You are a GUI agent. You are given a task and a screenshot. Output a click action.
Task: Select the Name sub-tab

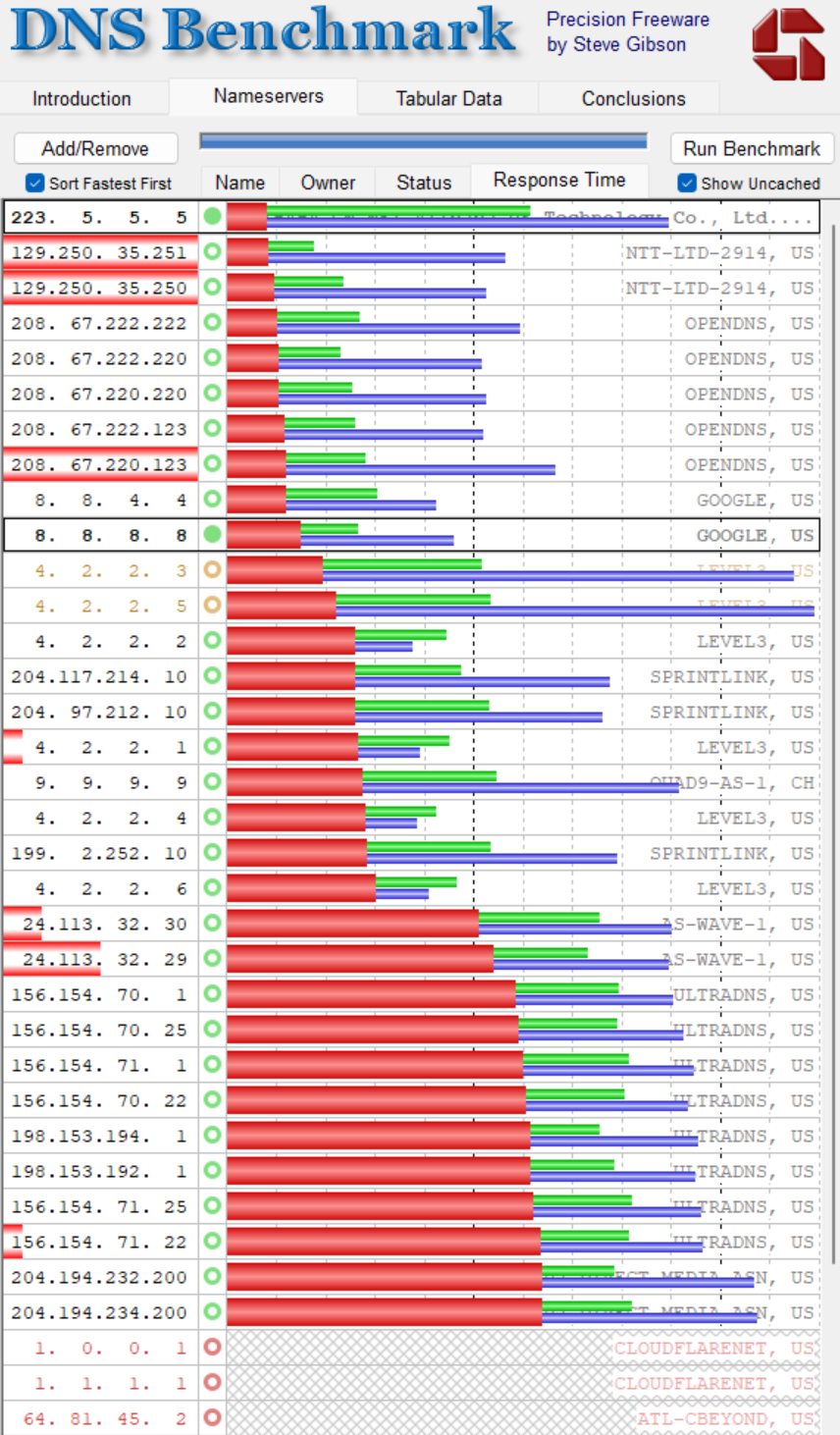point(240,183)
